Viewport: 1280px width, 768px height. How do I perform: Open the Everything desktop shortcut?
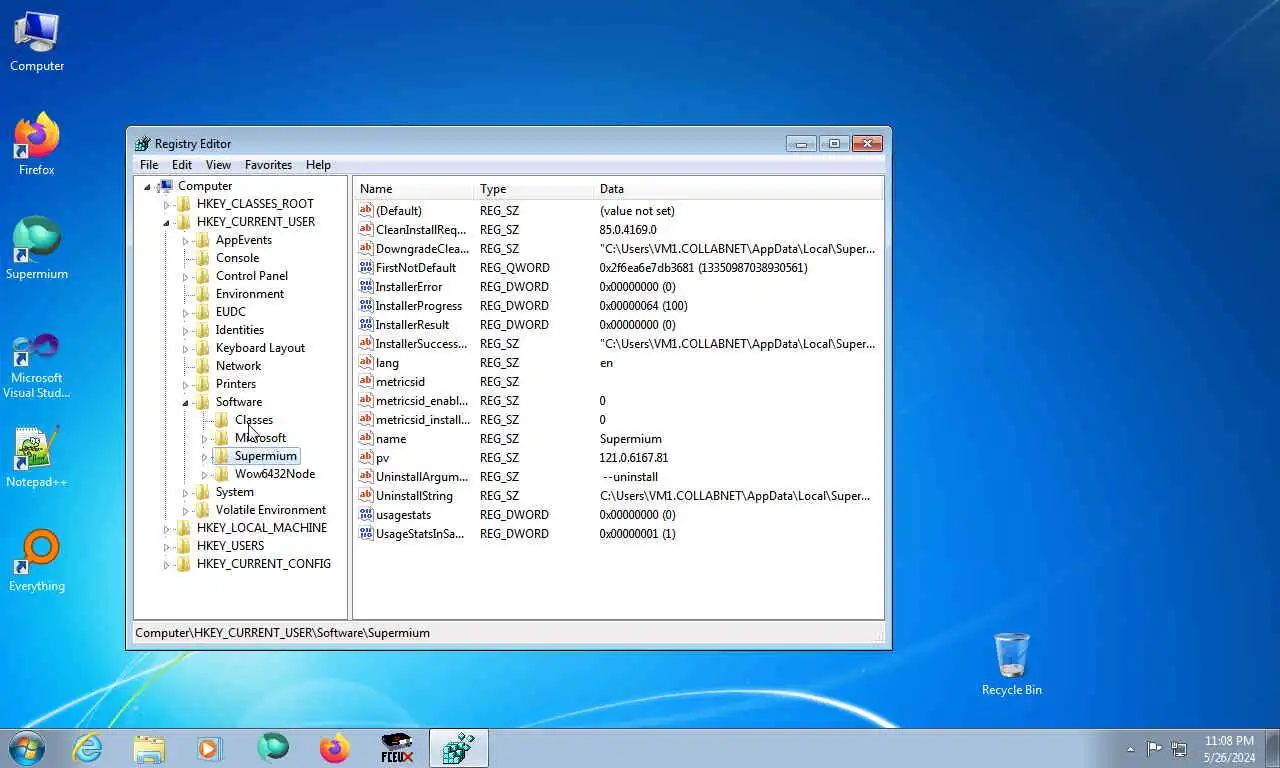point(37,561)
